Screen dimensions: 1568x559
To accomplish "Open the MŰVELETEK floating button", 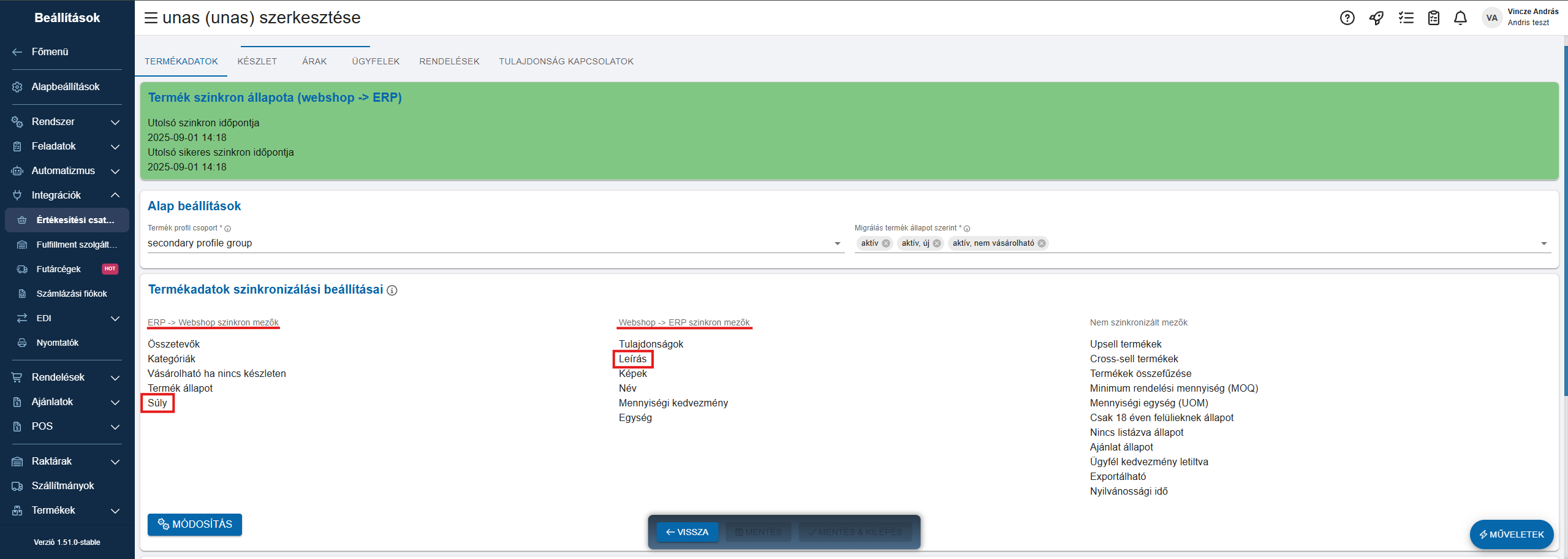I will pyautogui.click(x=1511, y=534).
